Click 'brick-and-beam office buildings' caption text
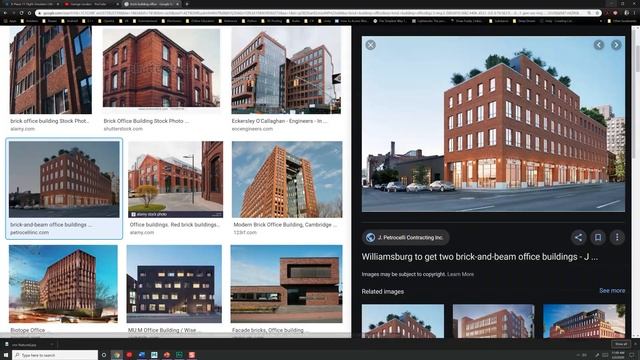The height and width of the screenshot is (360, 640). tap(51, 224)
